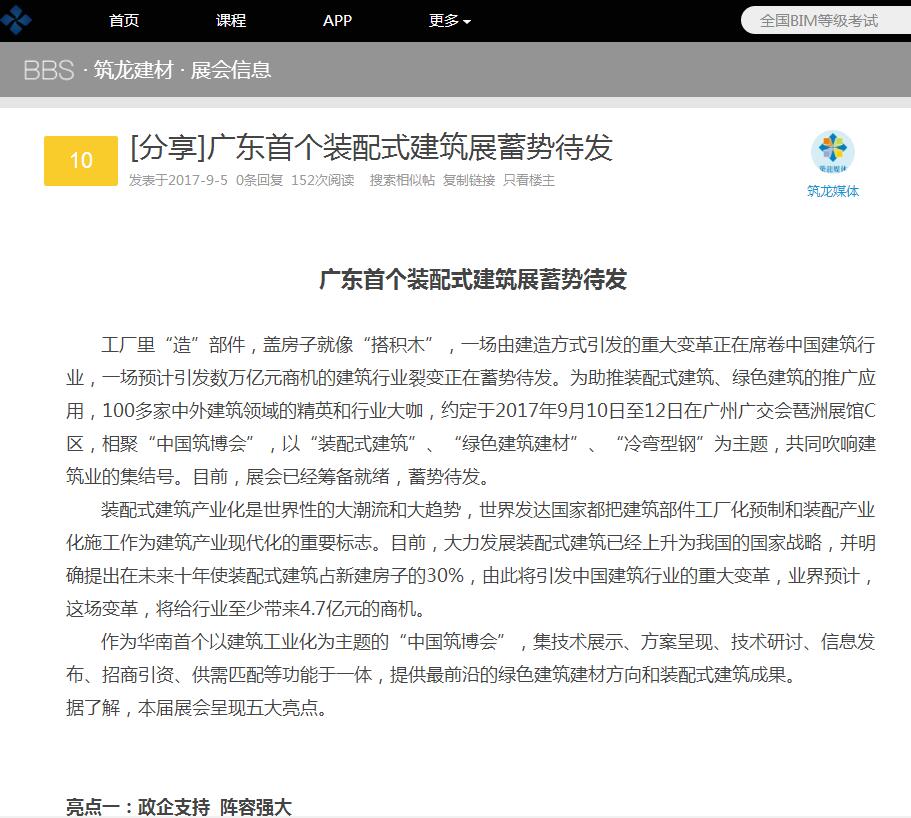Toggle the 只看楼主 filter
911x818 pixels.
pos(529,181)
